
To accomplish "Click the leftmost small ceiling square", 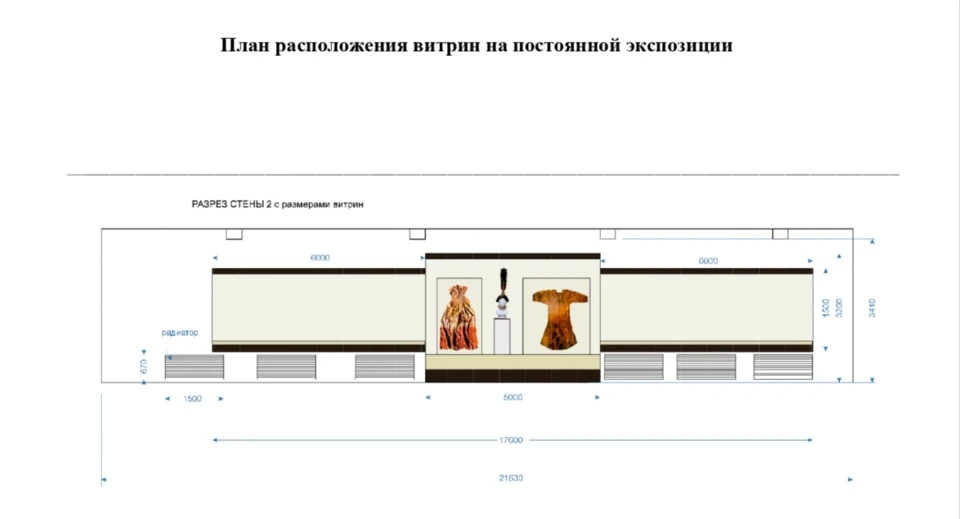I will (234, 234).
